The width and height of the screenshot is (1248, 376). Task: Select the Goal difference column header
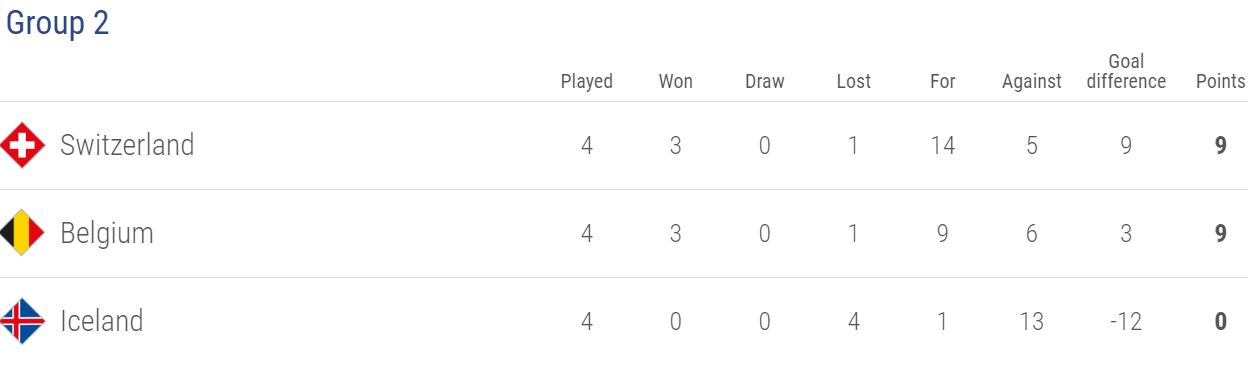coord(1127,72)
